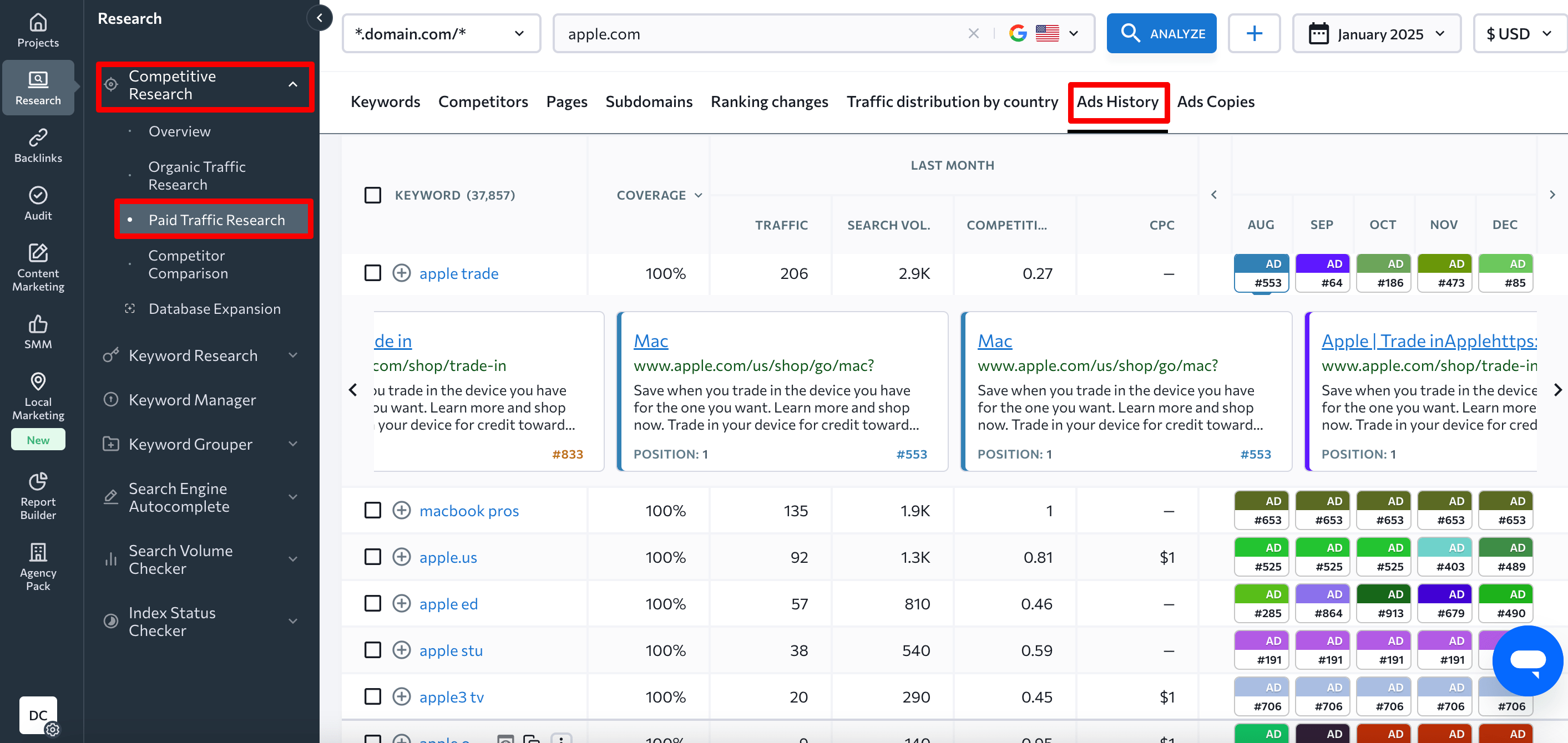Add 'apple3 tv' keyword via plus icon

point(401,696)
